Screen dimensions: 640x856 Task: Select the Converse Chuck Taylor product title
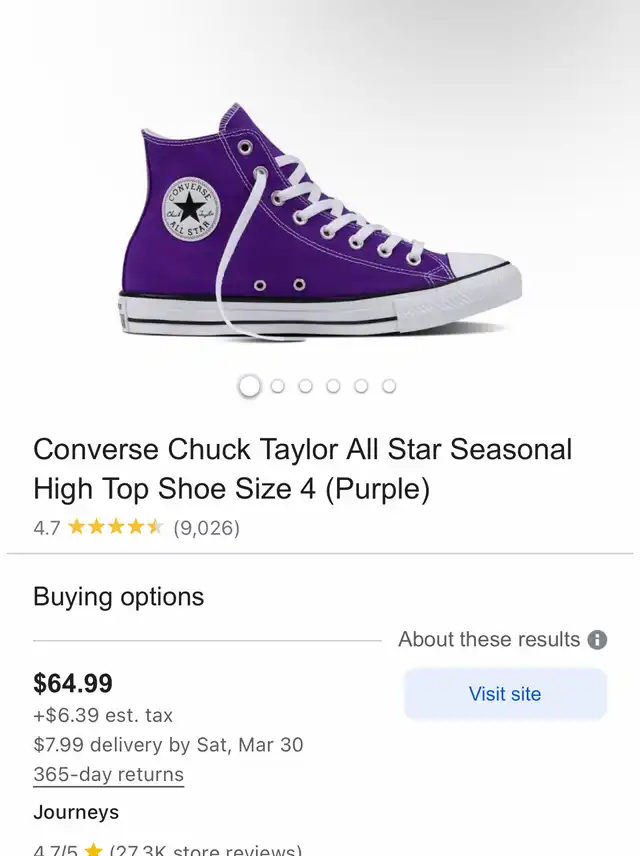coord(303,469)
